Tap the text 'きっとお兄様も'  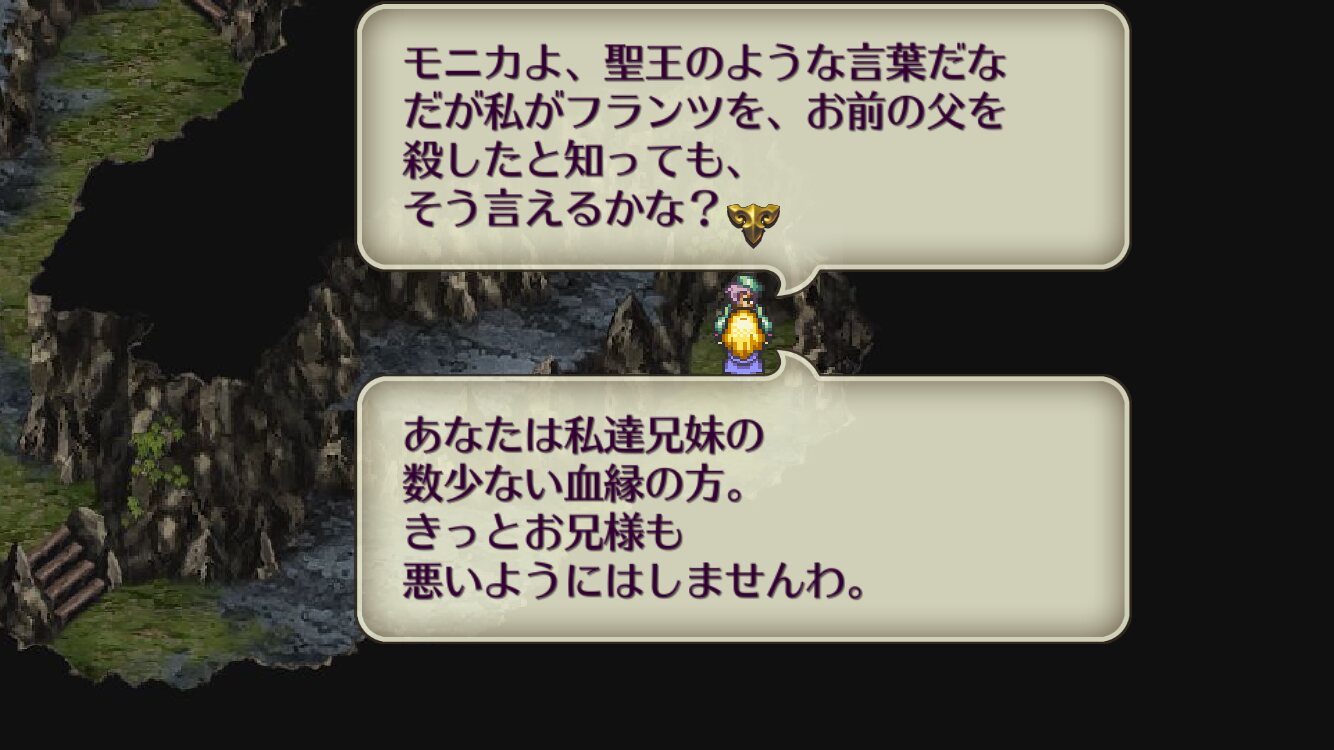point(543,532)
